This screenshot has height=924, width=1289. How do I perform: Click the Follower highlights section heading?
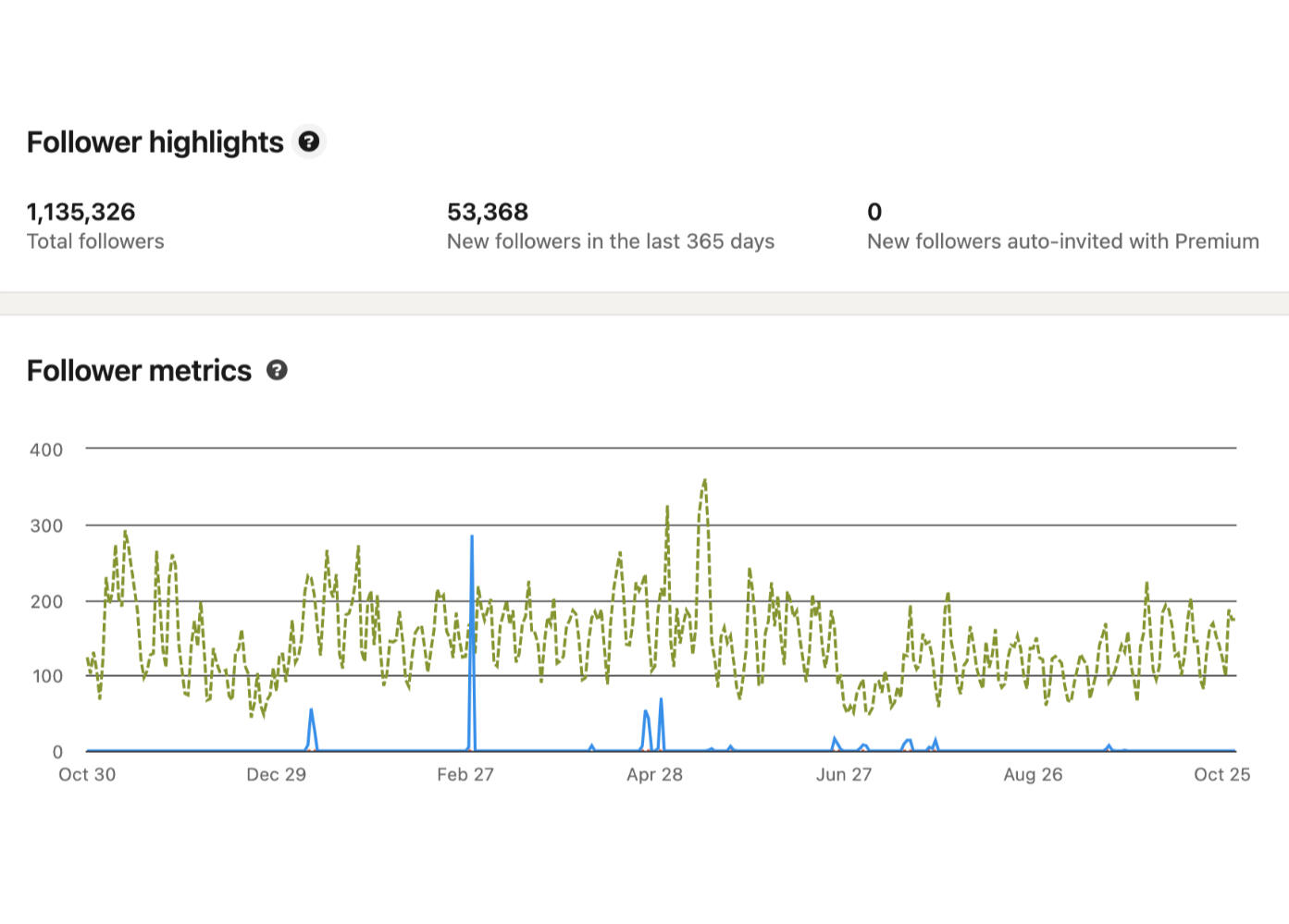coord(155,142)
